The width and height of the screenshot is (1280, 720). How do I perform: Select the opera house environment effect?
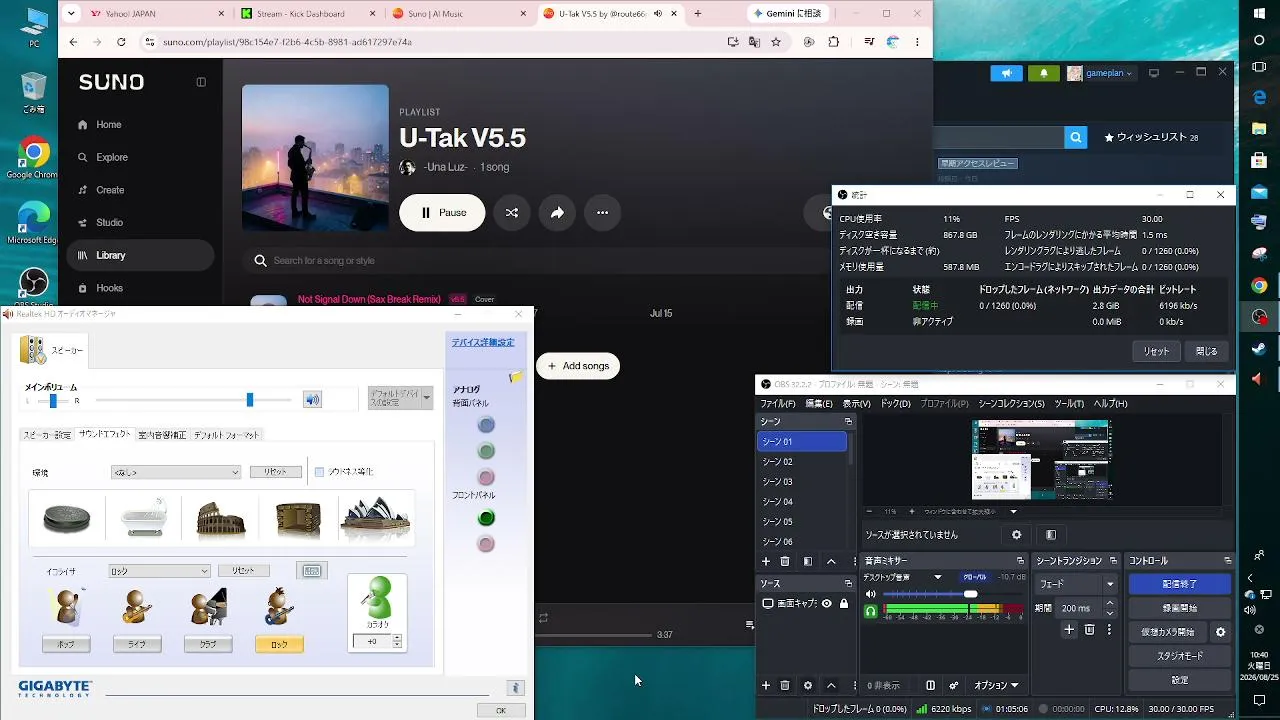(375, 518)
